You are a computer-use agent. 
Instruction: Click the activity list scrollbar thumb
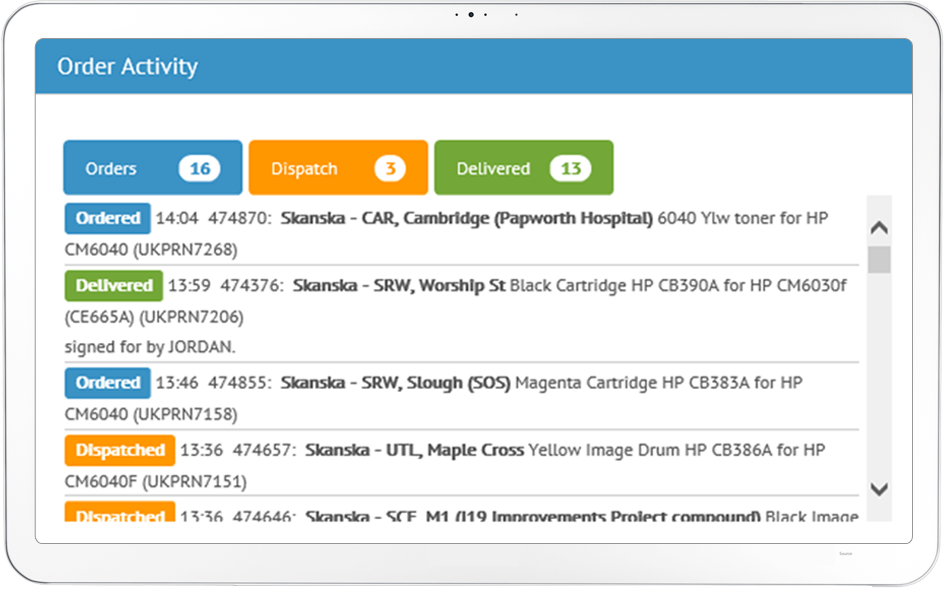[x=880, y=259]
